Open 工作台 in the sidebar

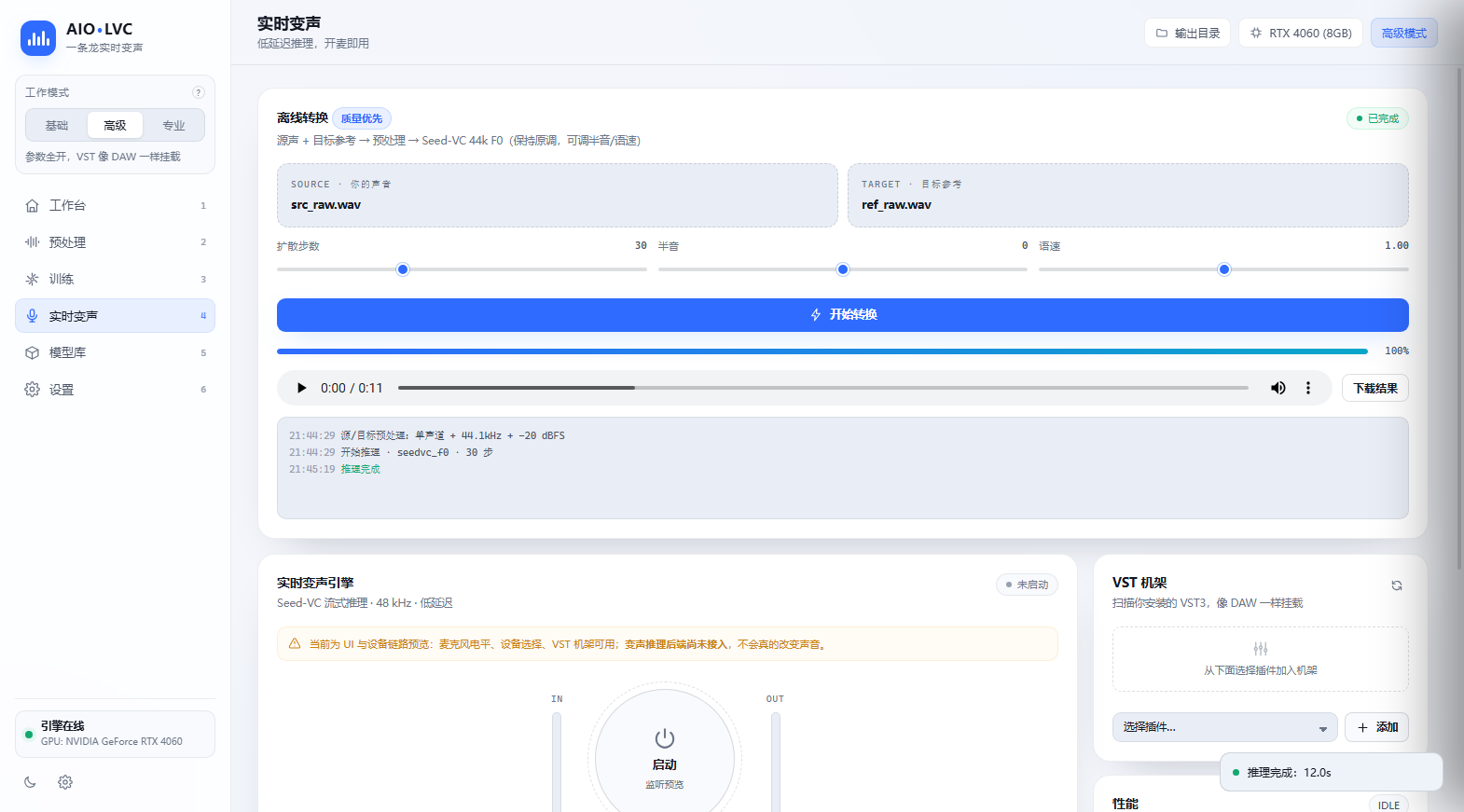coord(115,205)
